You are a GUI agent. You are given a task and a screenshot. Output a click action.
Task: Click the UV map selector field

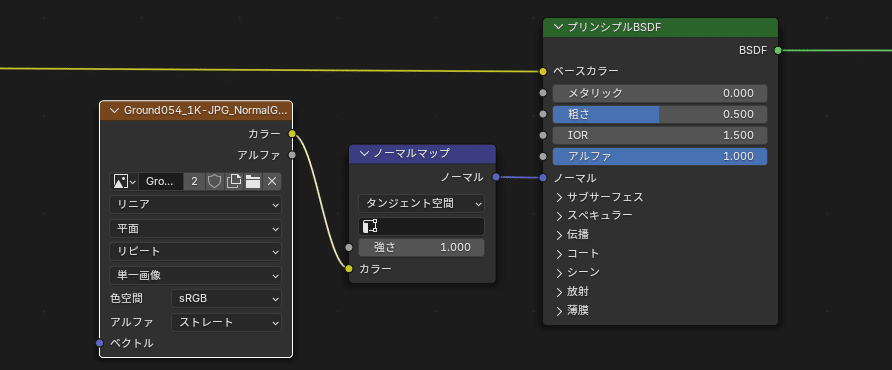click(422, 226)
